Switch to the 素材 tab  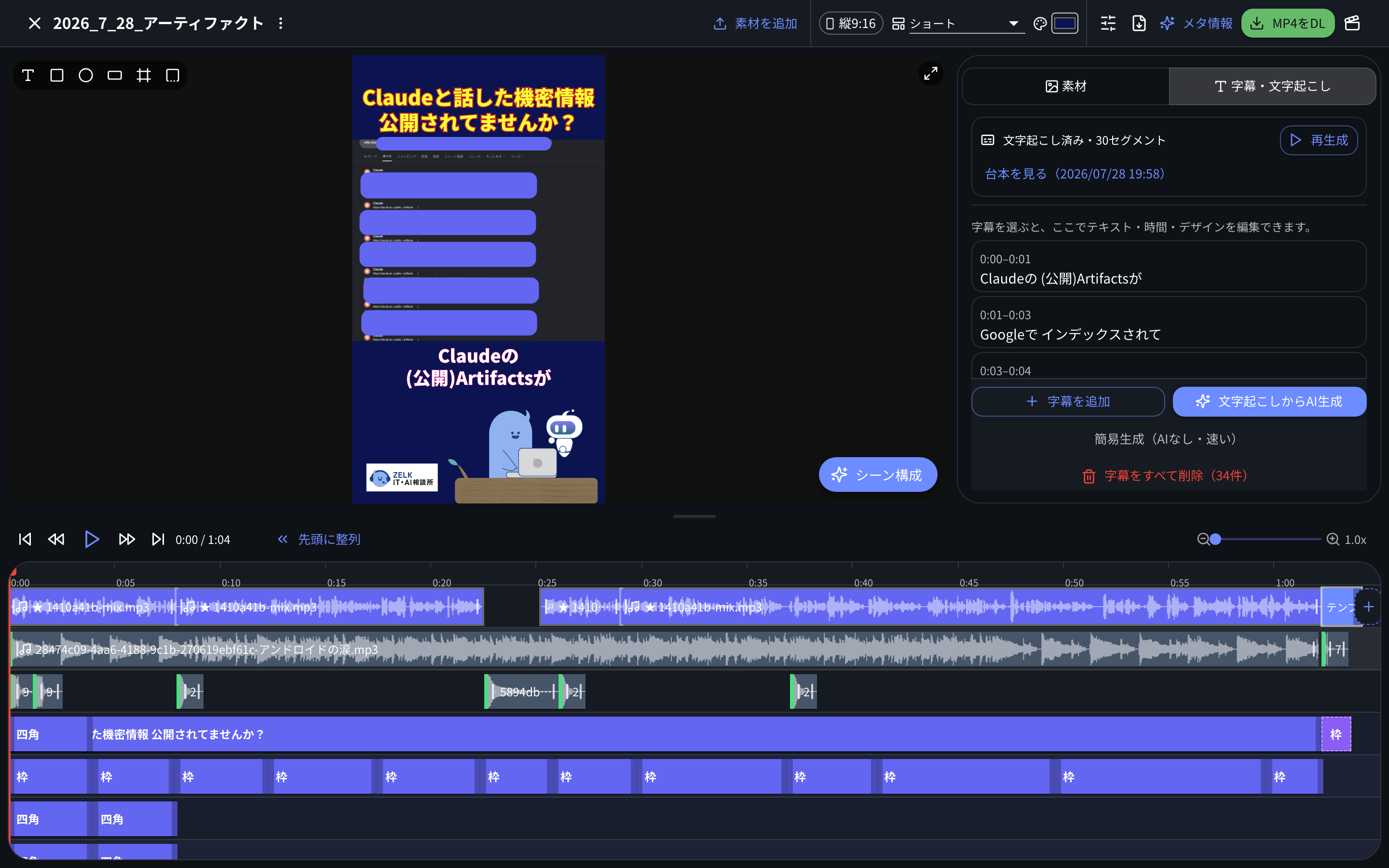pos(1066,86)
